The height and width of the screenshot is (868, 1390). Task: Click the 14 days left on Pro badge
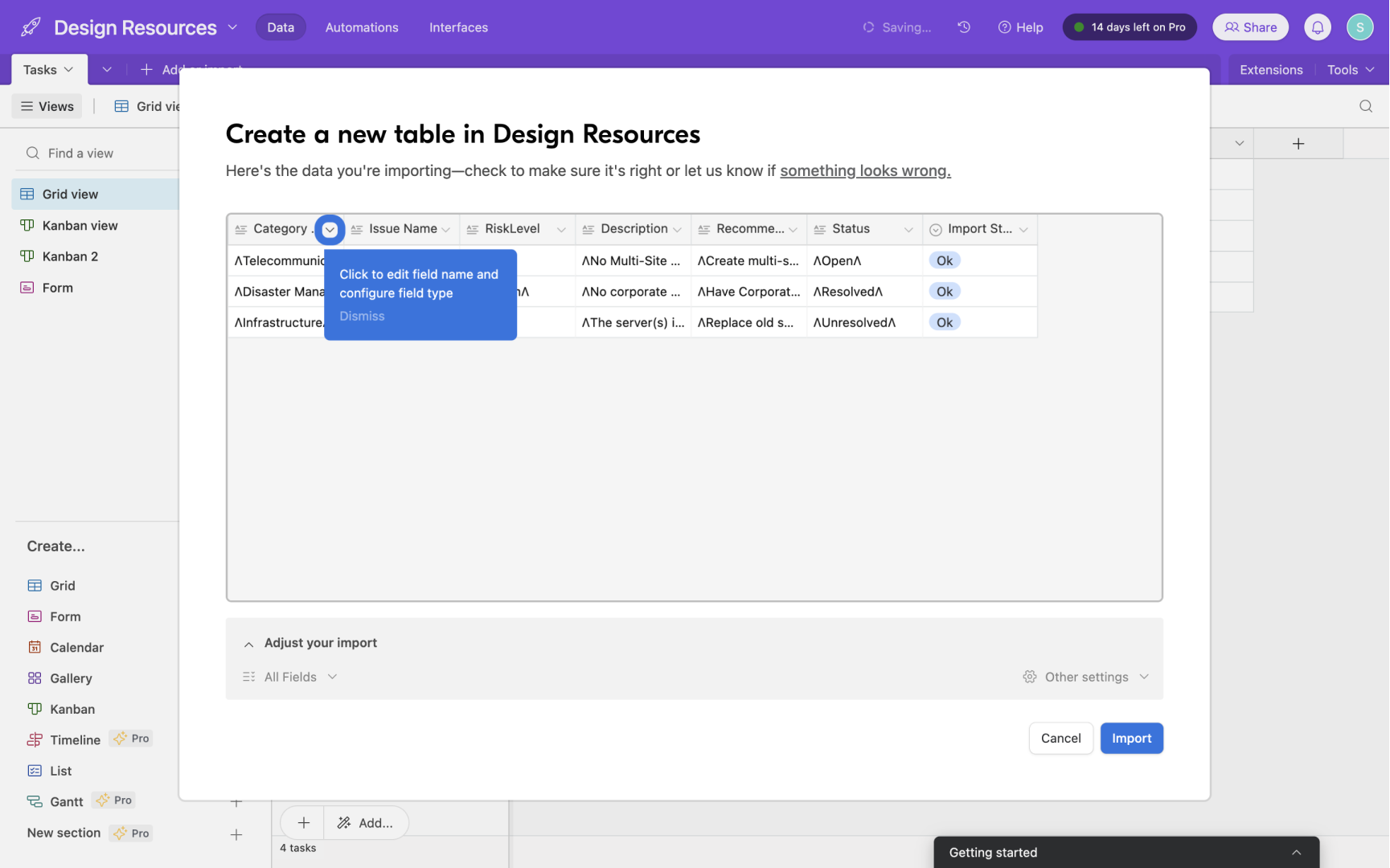pos(1130,27)
